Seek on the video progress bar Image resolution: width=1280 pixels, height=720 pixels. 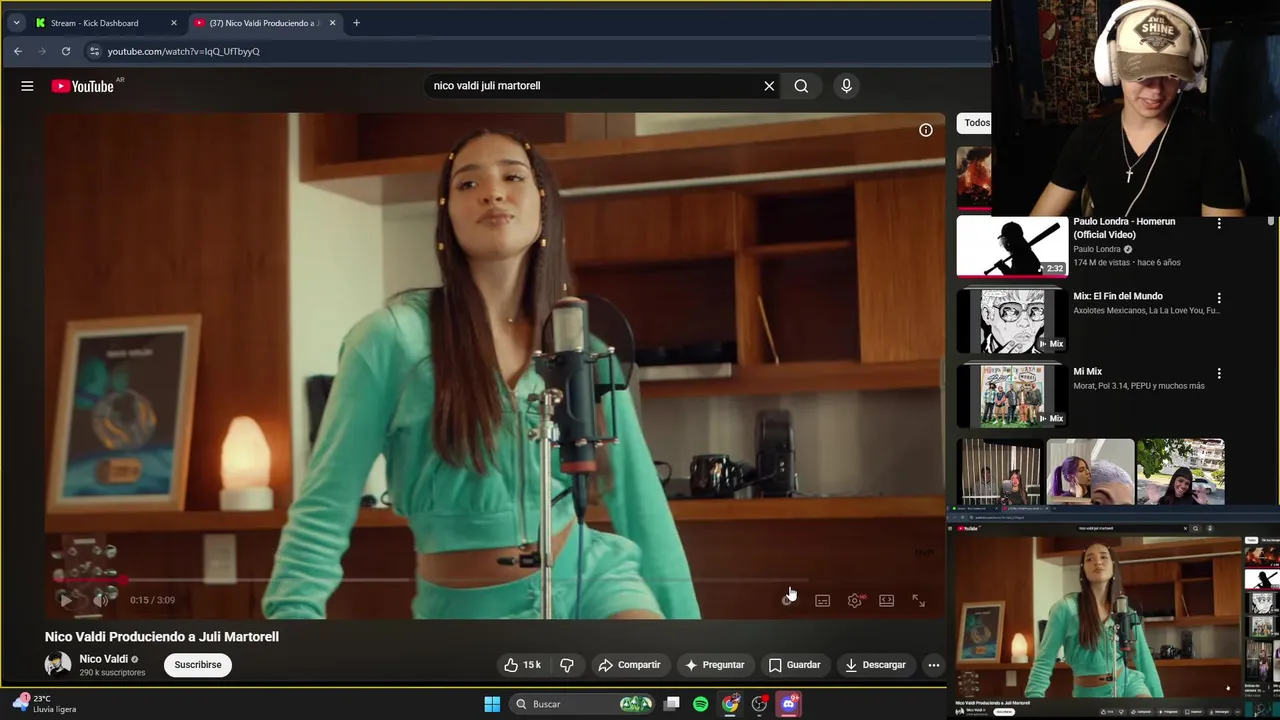494,579
